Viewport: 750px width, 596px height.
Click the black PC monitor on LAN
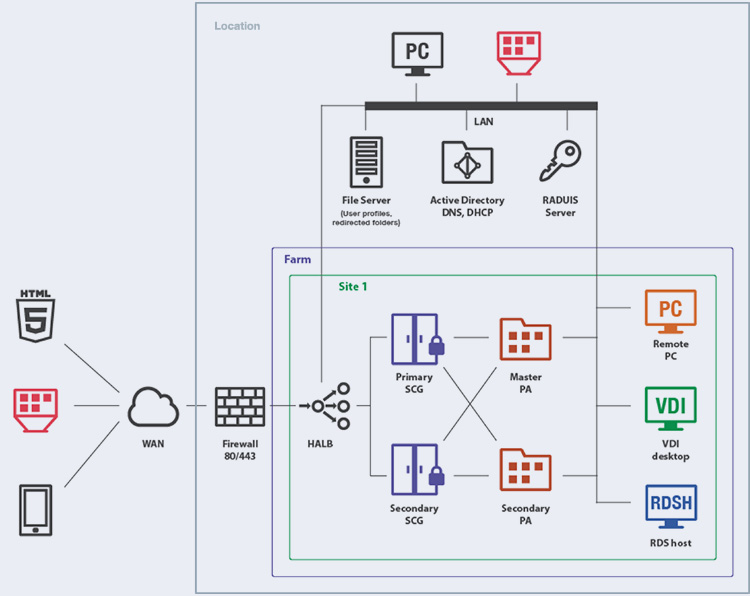pyautogui.click(x=417, y=54)
